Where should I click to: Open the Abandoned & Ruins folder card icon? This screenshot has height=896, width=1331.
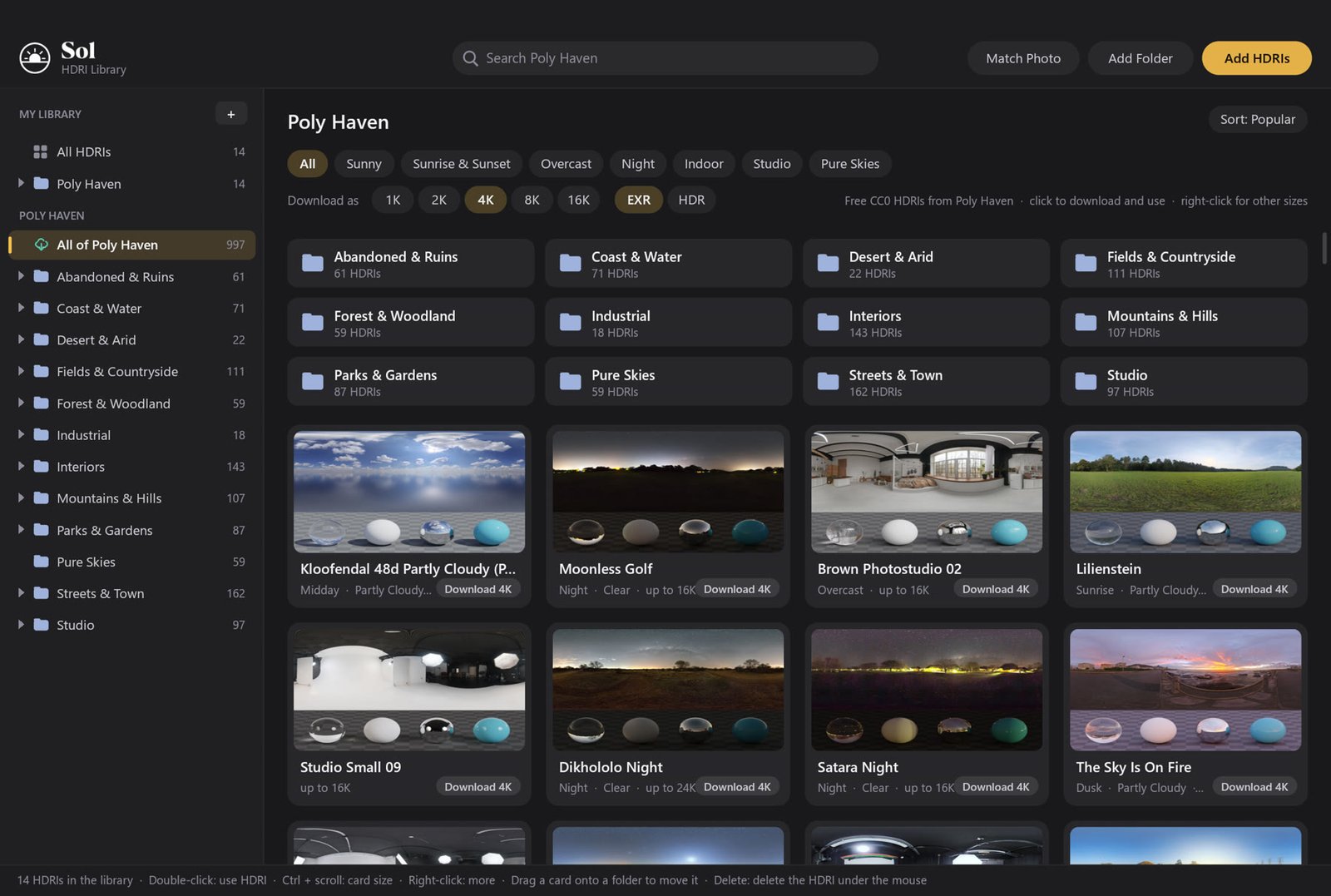point(313,263)
